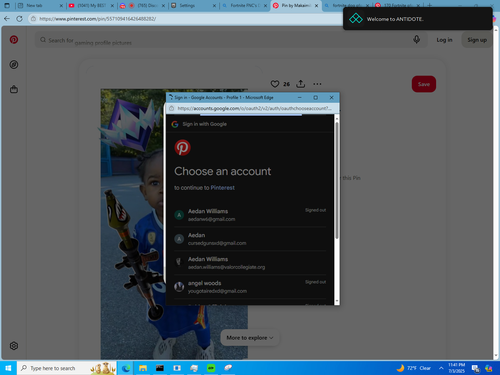Choose the aedanw6@gmail.com account
The width and height of the screenshot is (500, 375).
(x=250, y=215)
